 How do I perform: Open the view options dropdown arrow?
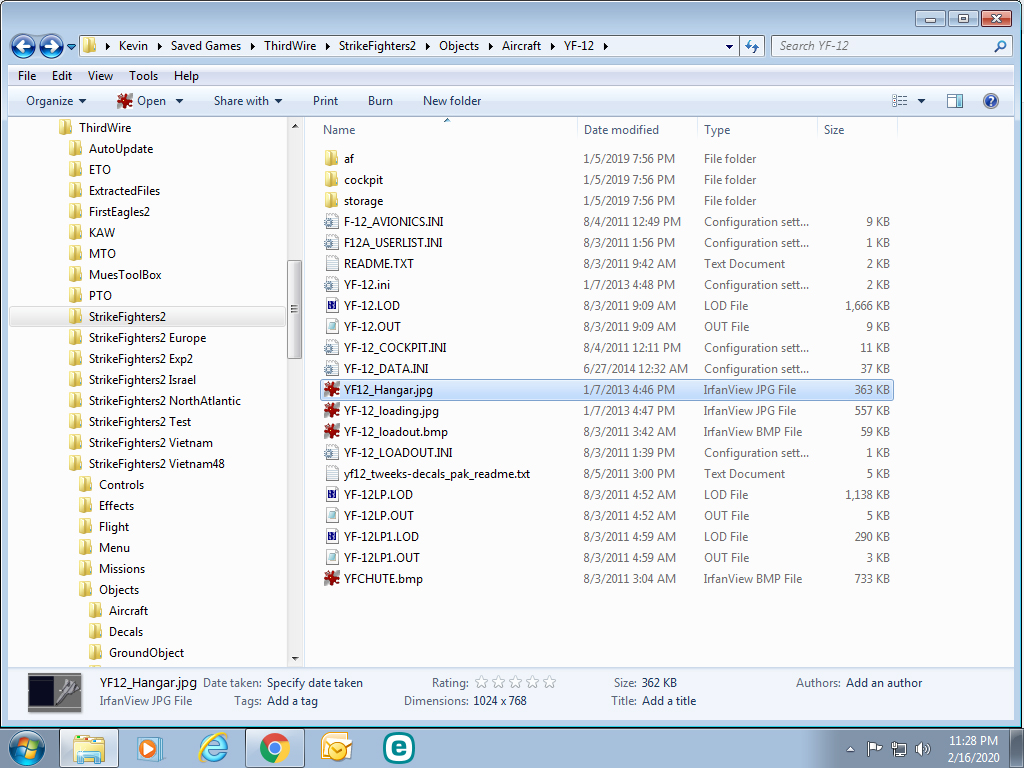pos(921,101)
